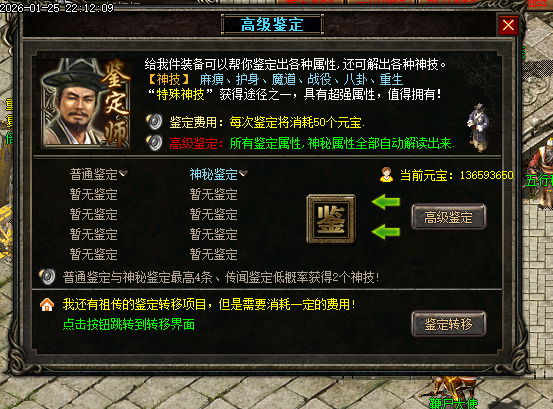This screenshot has width=553, height=409.
Task: Expand the 神秘鉴定 dropdown arrow
Action: 243,173
